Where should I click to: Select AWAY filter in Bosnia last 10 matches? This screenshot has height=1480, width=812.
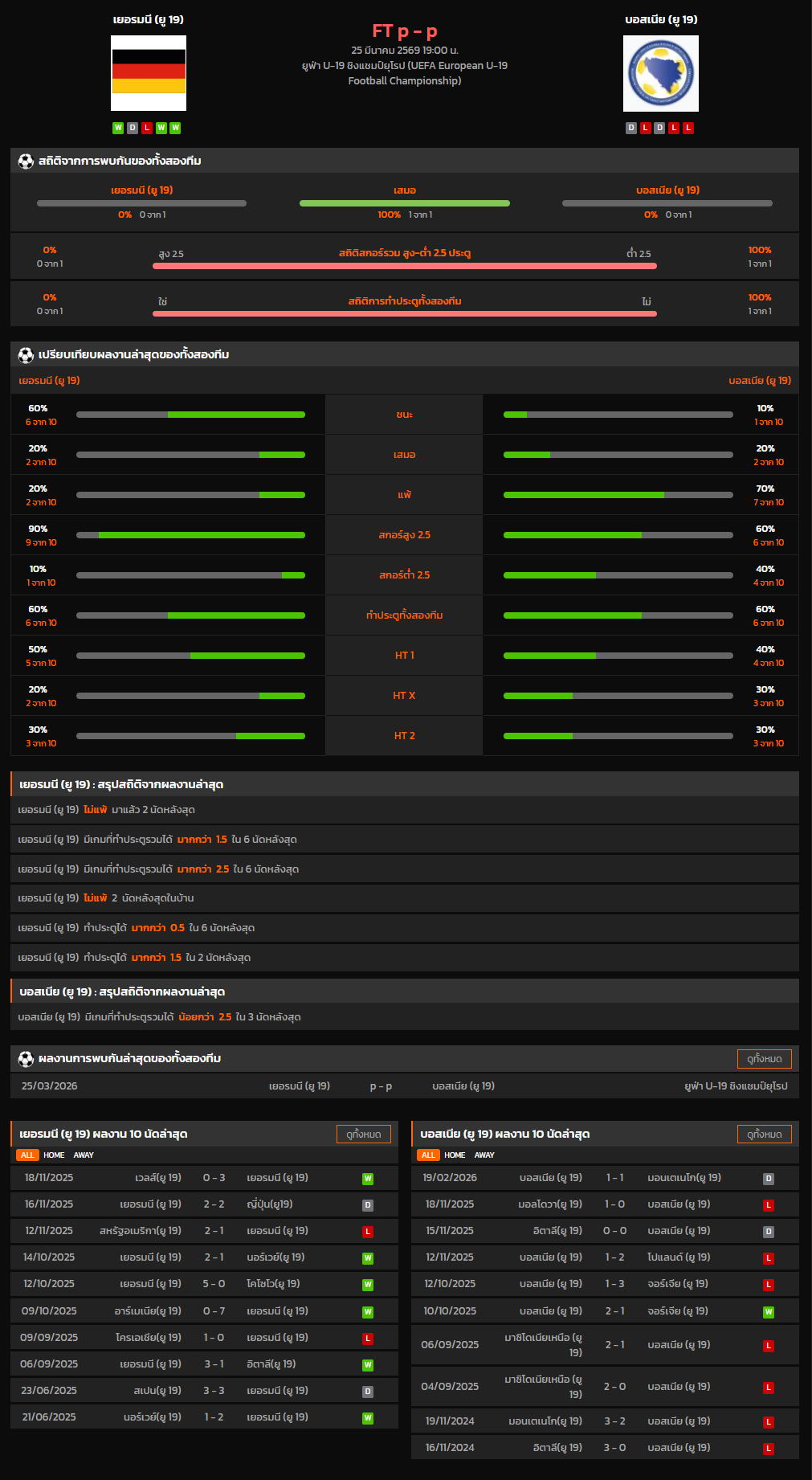click(x=484, y=1155)
